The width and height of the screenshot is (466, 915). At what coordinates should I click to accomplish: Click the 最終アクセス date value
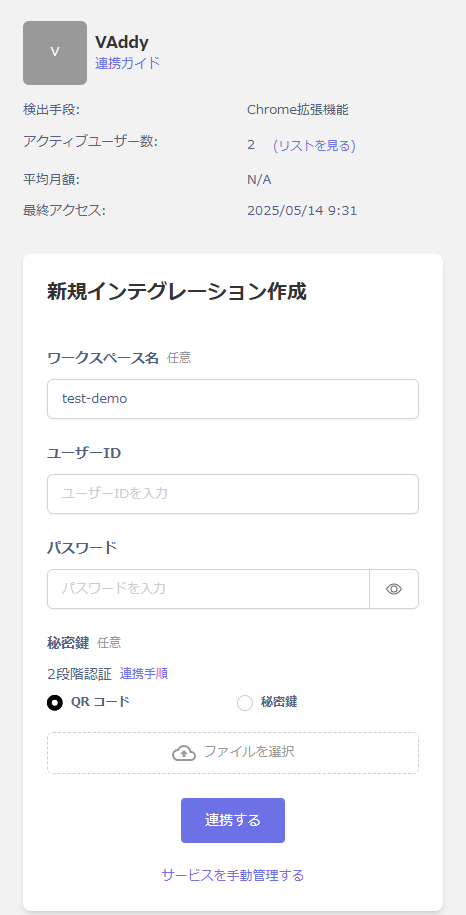pos(302,211)
